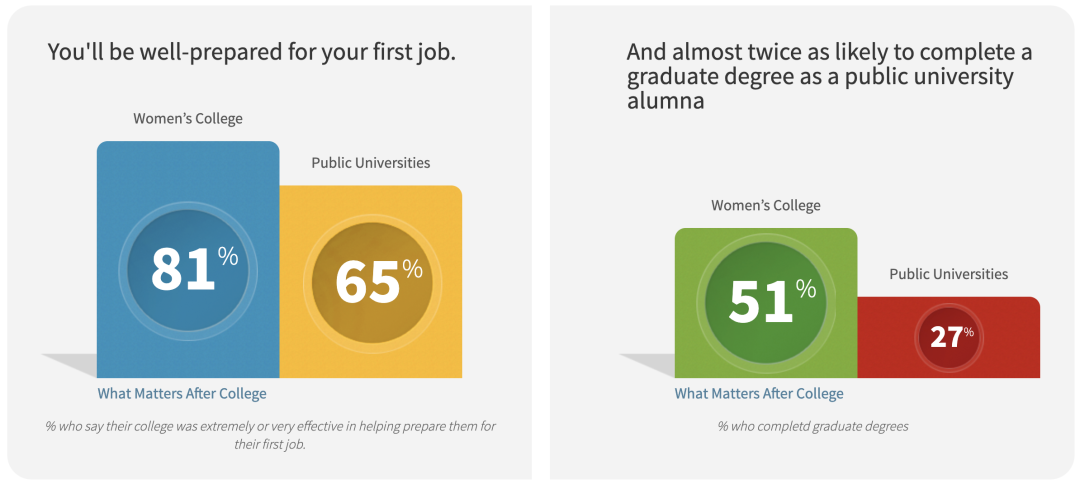Select the blue Women's College bar

[188, 260]
